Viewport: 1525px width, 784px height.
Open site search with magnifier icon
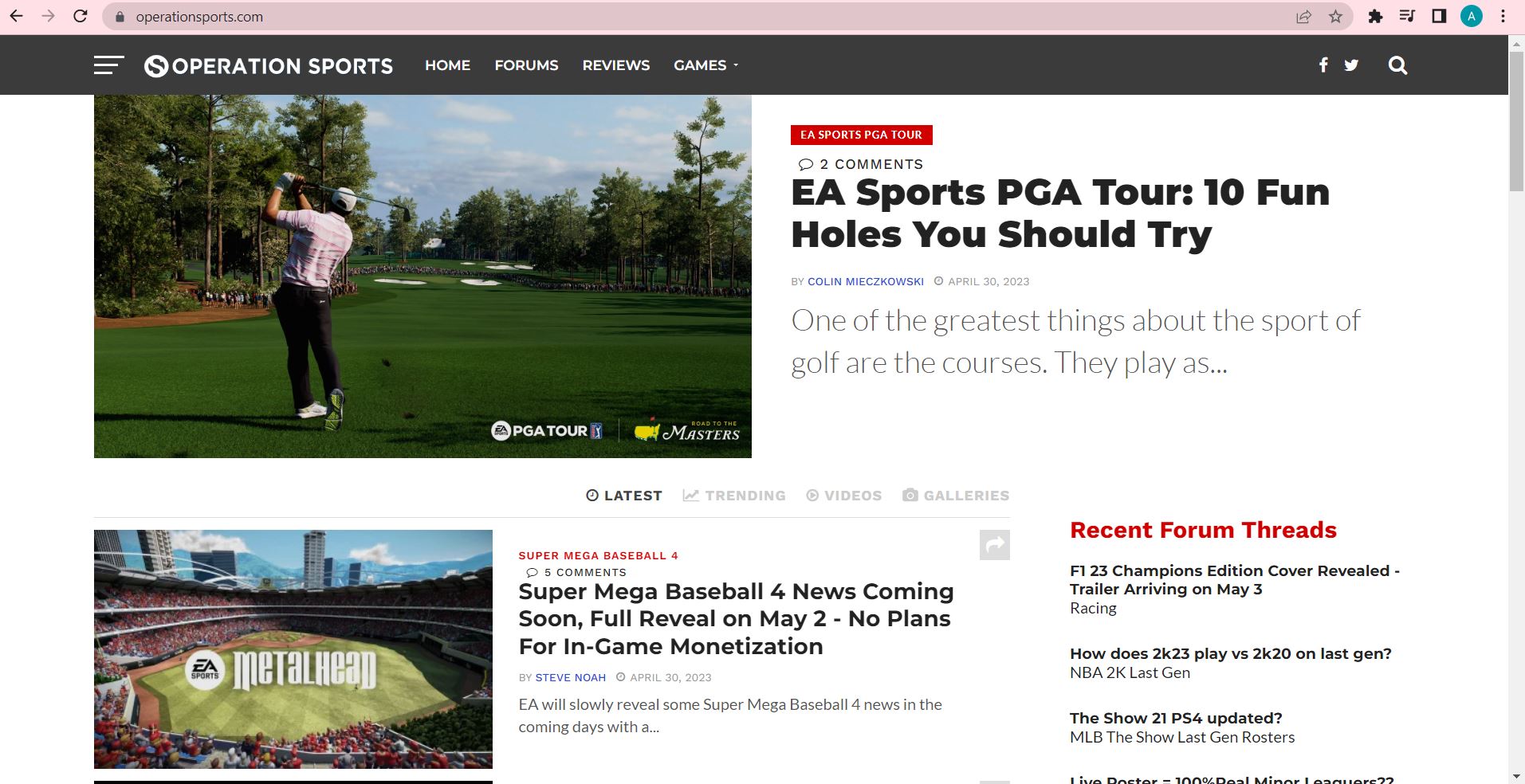tap(1397, 65)
